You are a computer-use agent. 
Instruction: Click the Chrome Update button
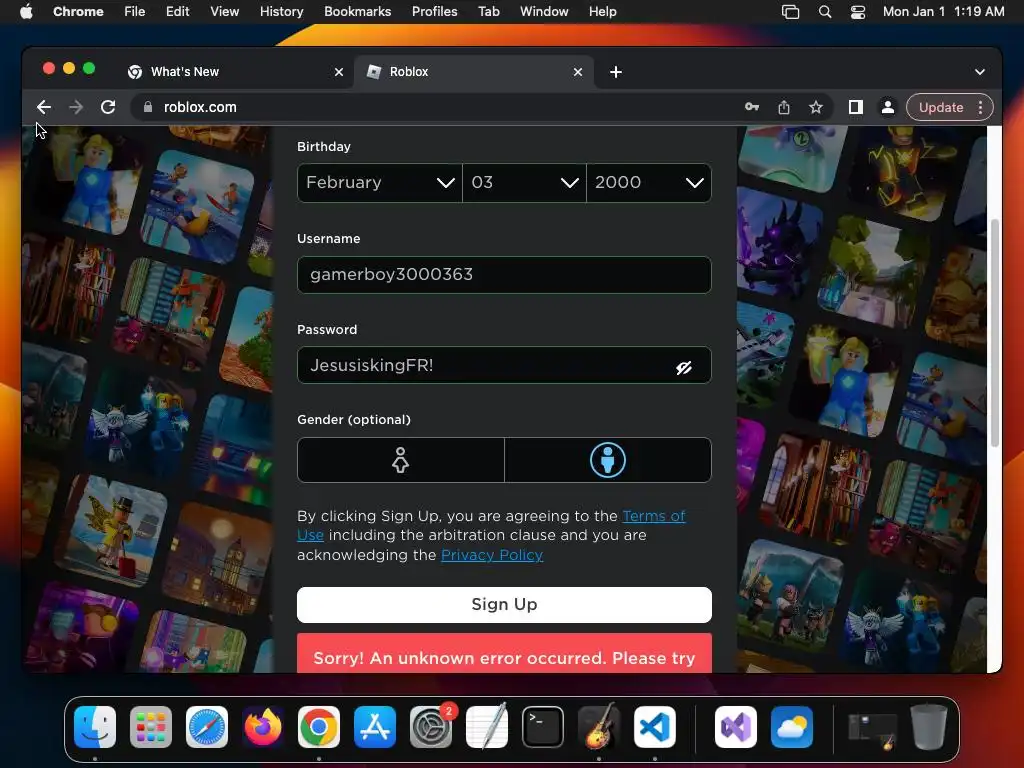pyautogui.click(x=940, y=107)
